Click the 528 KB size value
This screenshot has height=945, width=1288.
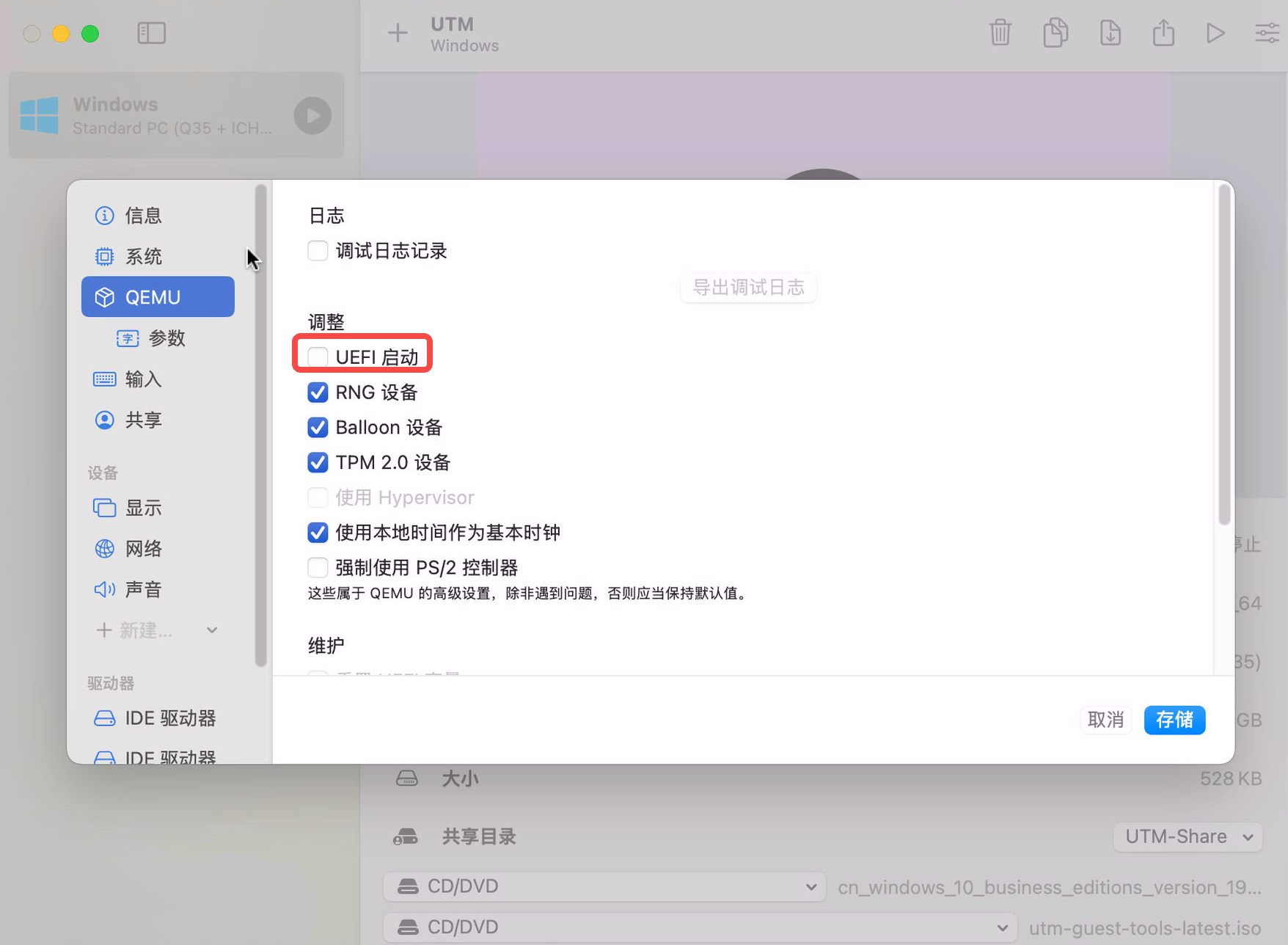pos(1231,778)
